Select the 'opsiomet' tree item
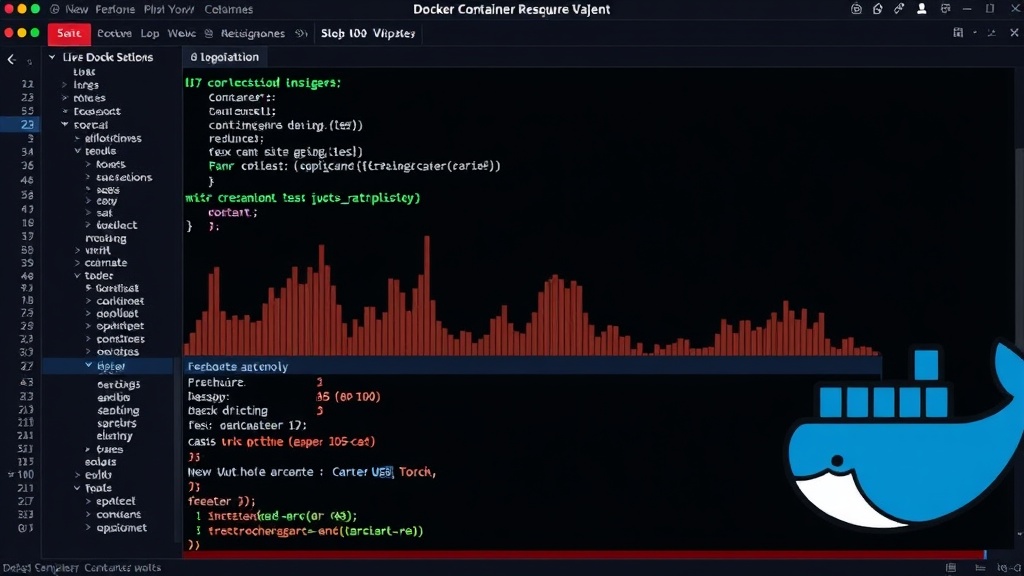This screenshot has height=576, width=1024. (121, 528)
